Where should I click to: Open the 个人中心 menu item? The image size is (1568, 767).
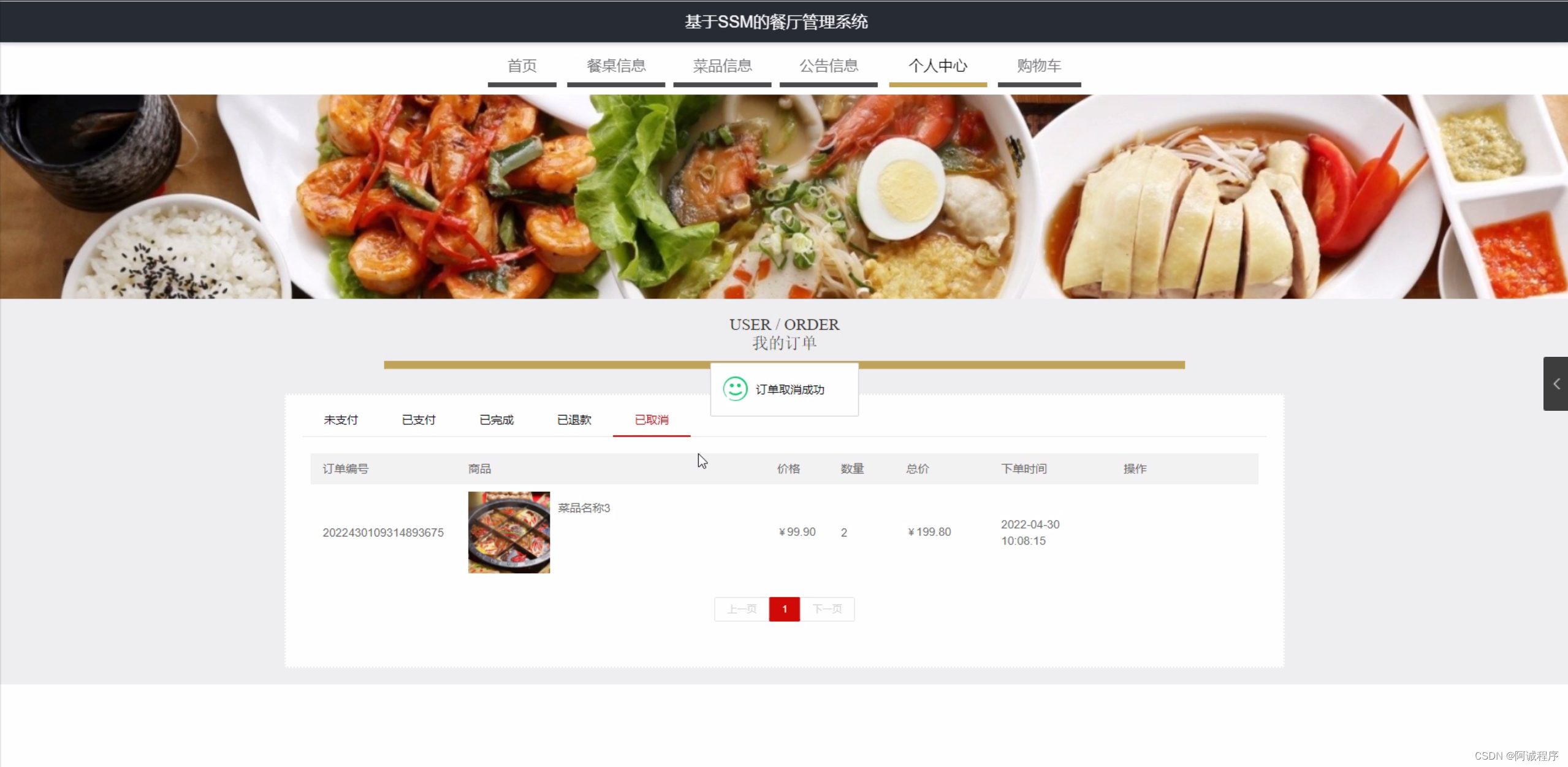pos(938,66)
